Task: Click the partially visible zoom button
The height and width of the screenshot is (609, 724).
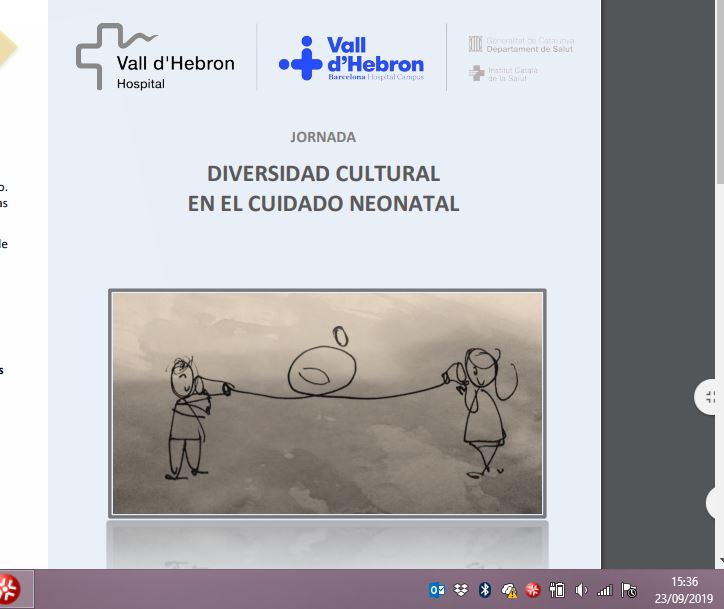Action: click(716, 502)
